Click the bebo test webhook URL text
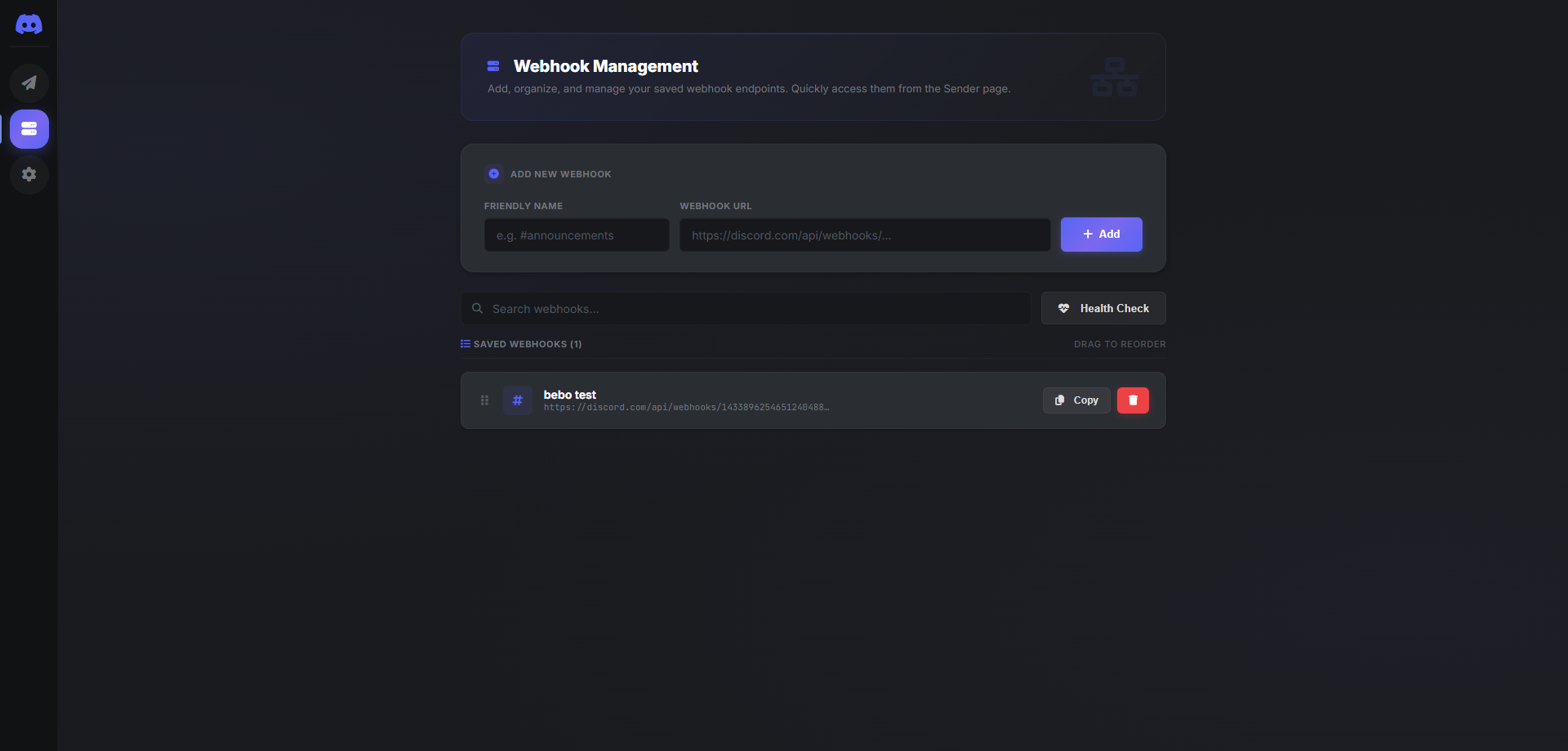 tap(686, 408)
